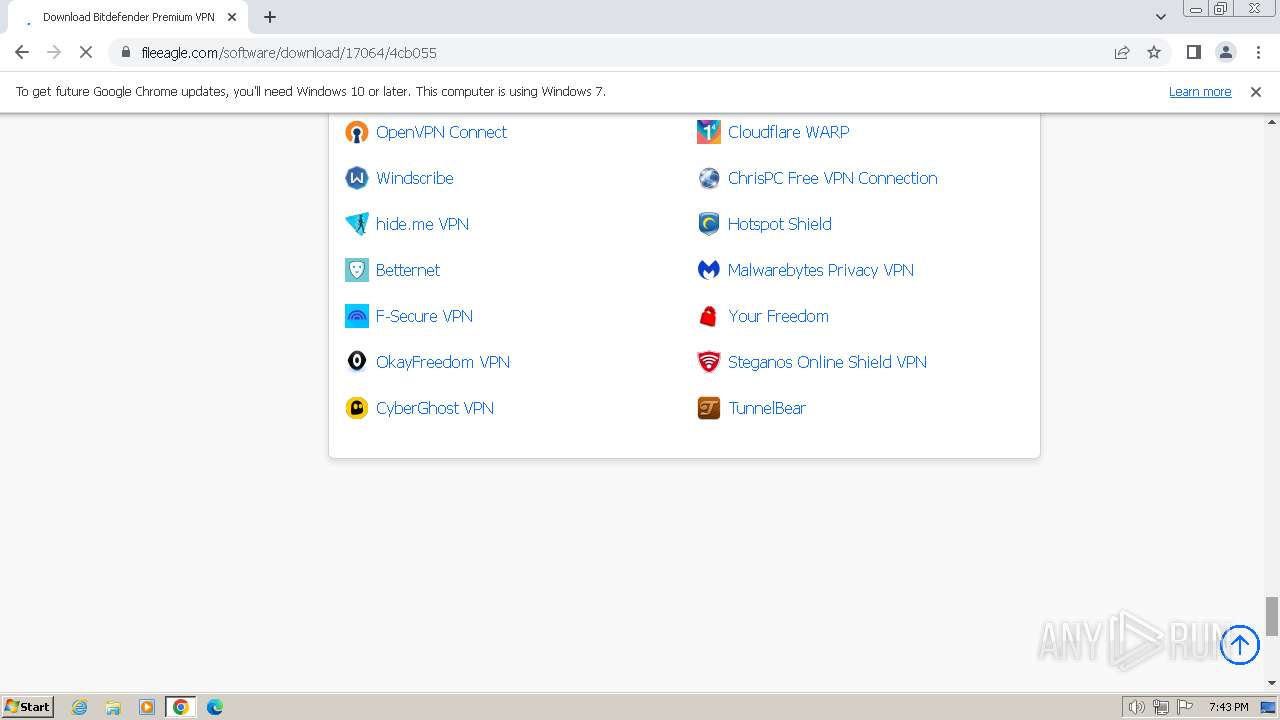Open the OkayFreedom VPN link
Image resolution: width=1280 pixels, height=720 pixels.
point(443,362)
